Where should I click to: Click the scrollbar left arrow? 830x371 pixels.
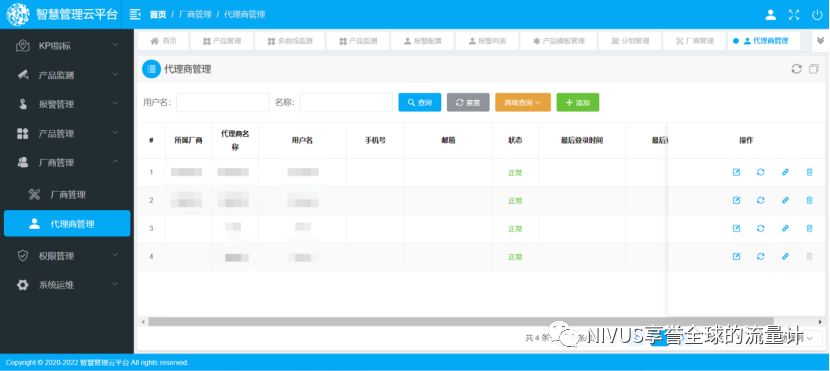[x=142, y=321]
